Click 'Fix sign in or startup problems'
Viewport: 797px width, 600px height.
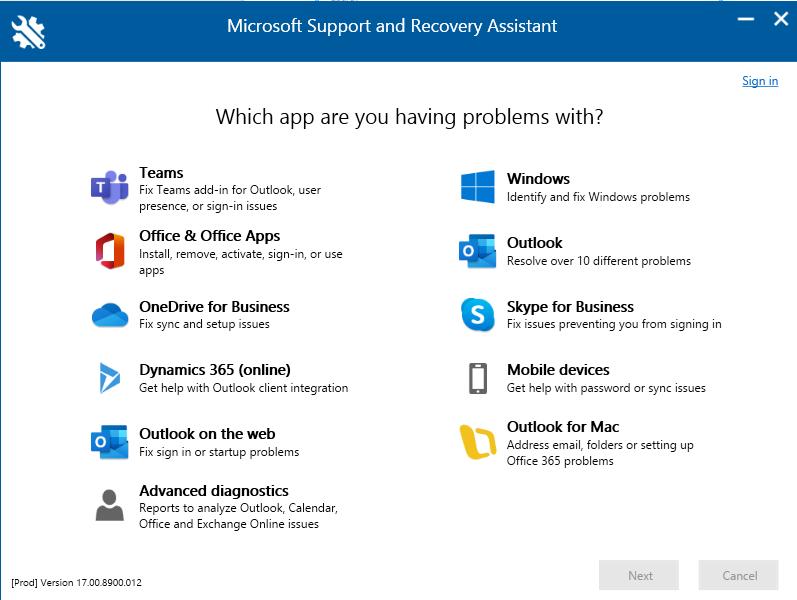[219, 452]
